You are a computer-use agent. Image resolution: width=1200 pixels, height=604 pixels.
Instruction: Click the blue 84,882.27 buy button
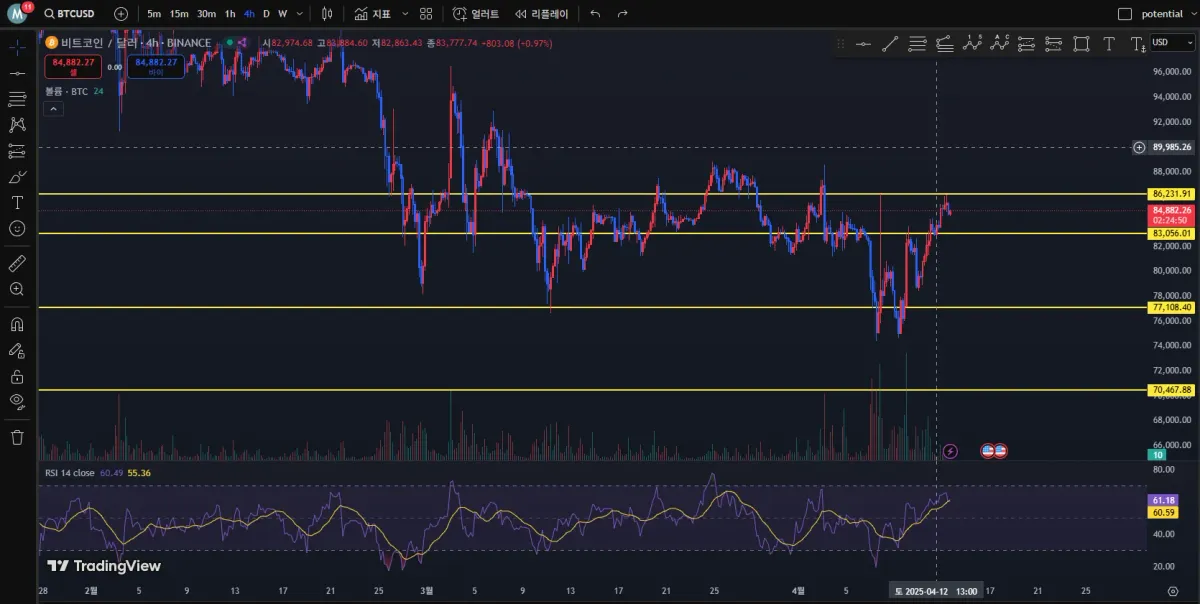(155, 66)
